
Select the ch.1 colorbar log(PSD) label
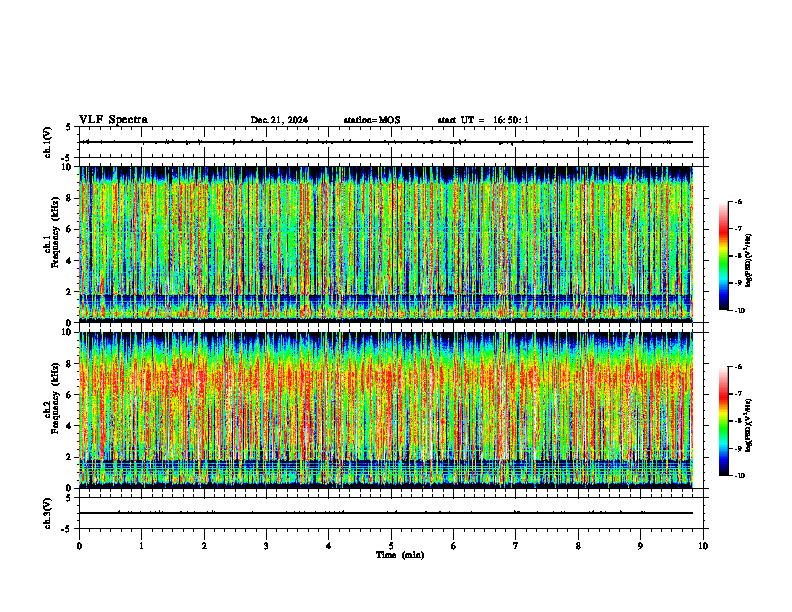click(x=748, y=260)
